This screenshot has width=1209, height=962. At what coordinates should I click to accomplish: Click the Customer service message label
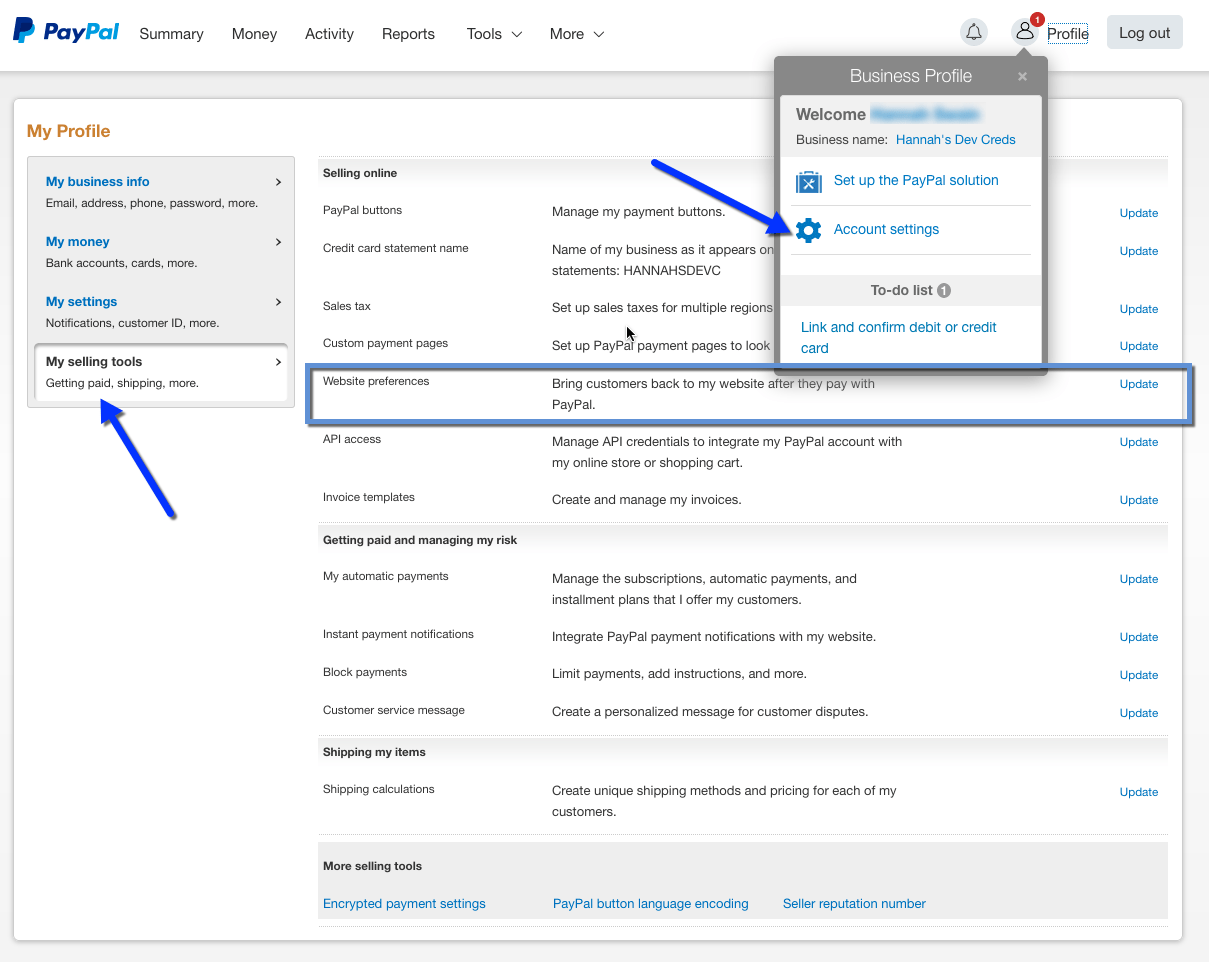click(394, 711)
